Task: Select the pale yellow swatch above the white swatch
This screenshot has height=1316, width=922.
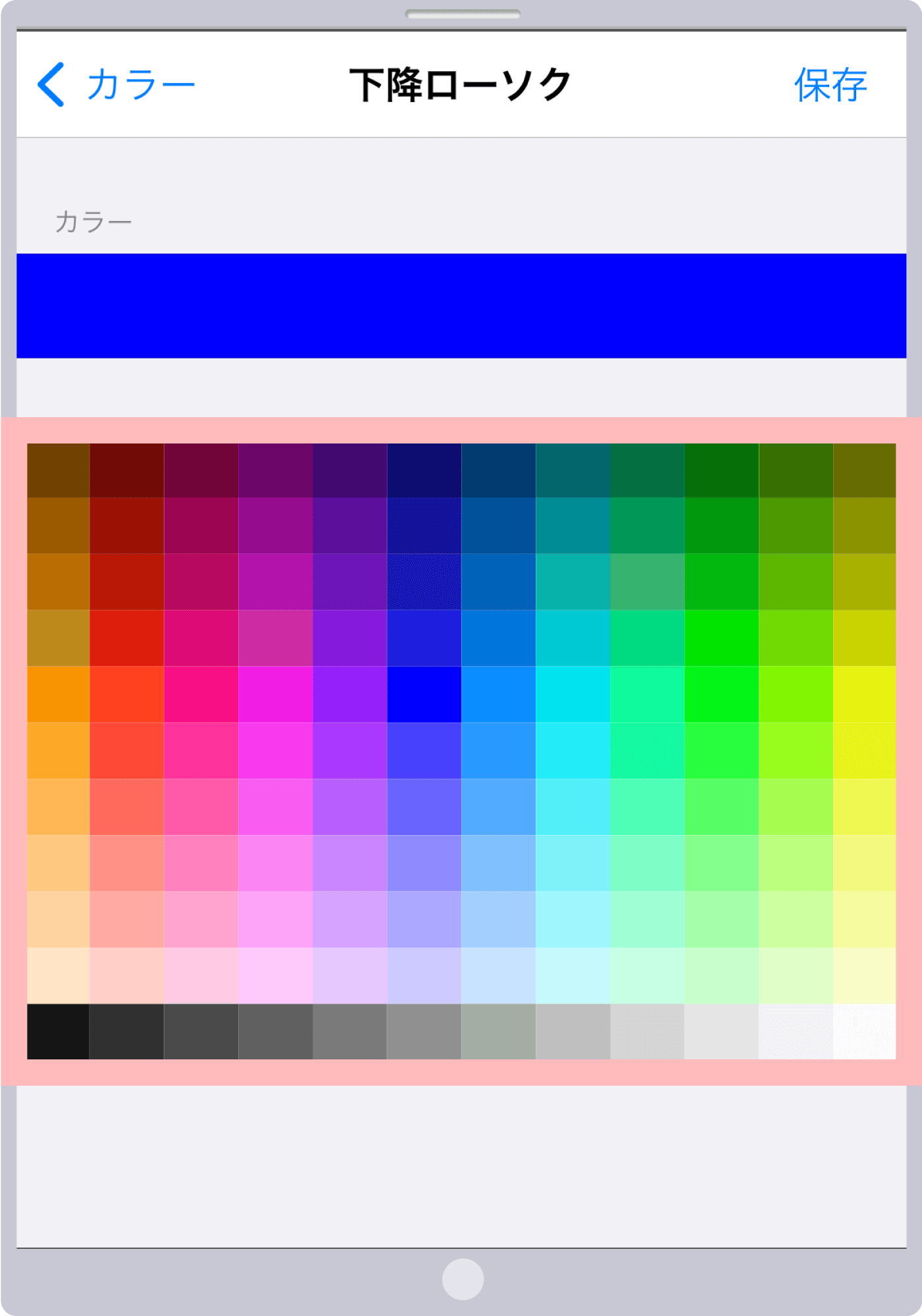Action: tap(864, 975)
